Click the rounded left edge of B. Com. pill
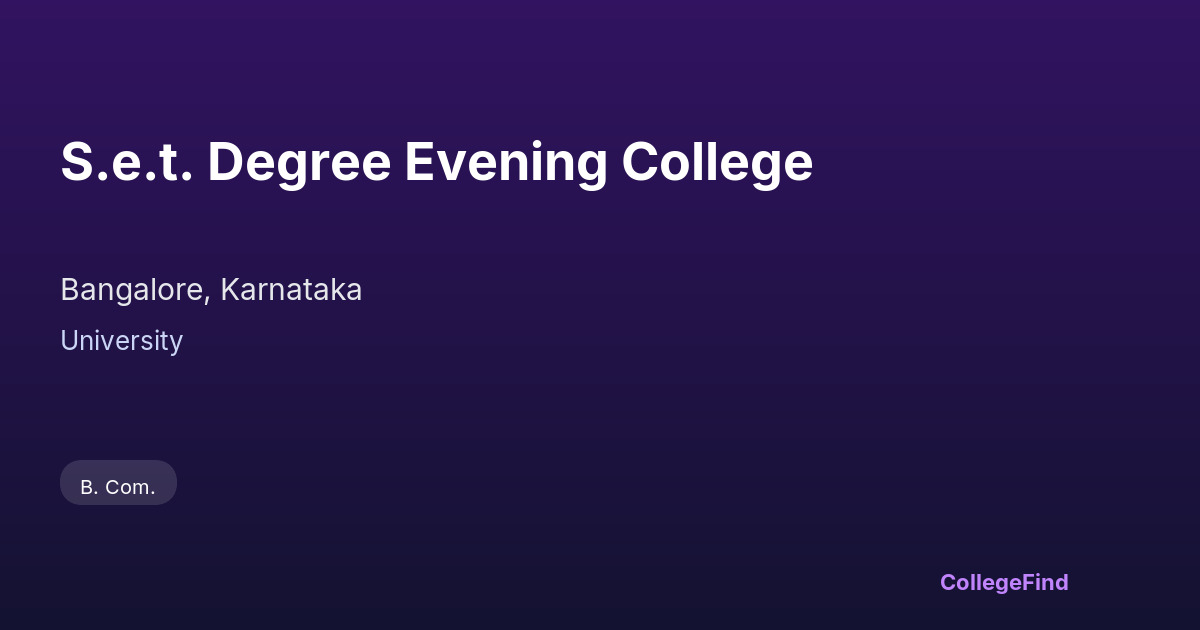The width and height of the screenshot is (1200, 630). pos(66,483)
